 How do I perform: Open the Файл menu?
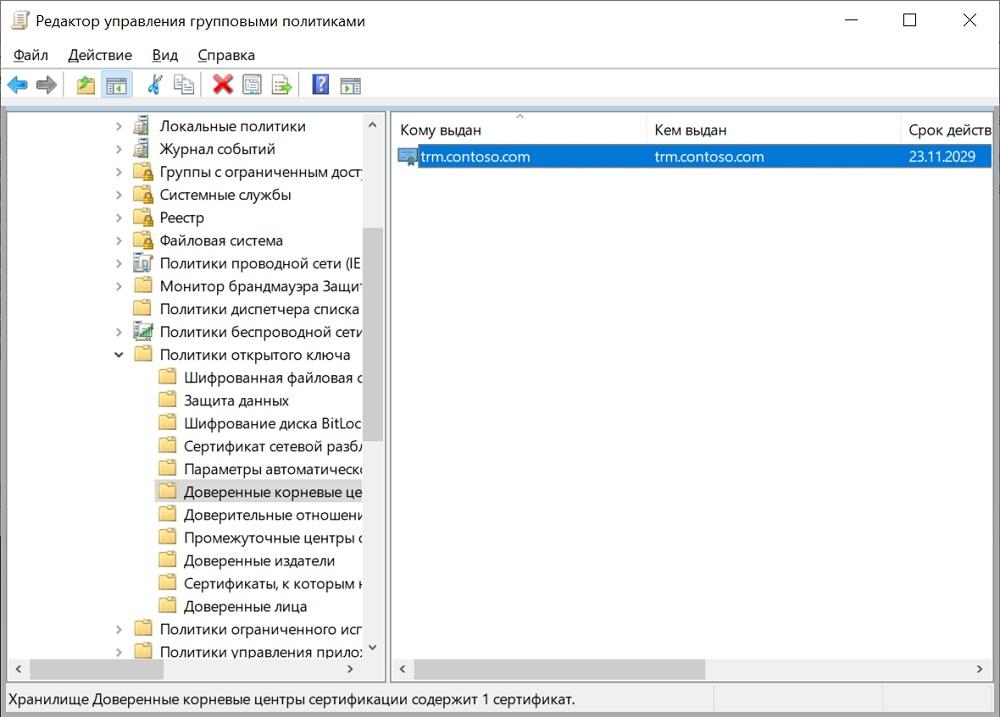[x=31, y=55]
